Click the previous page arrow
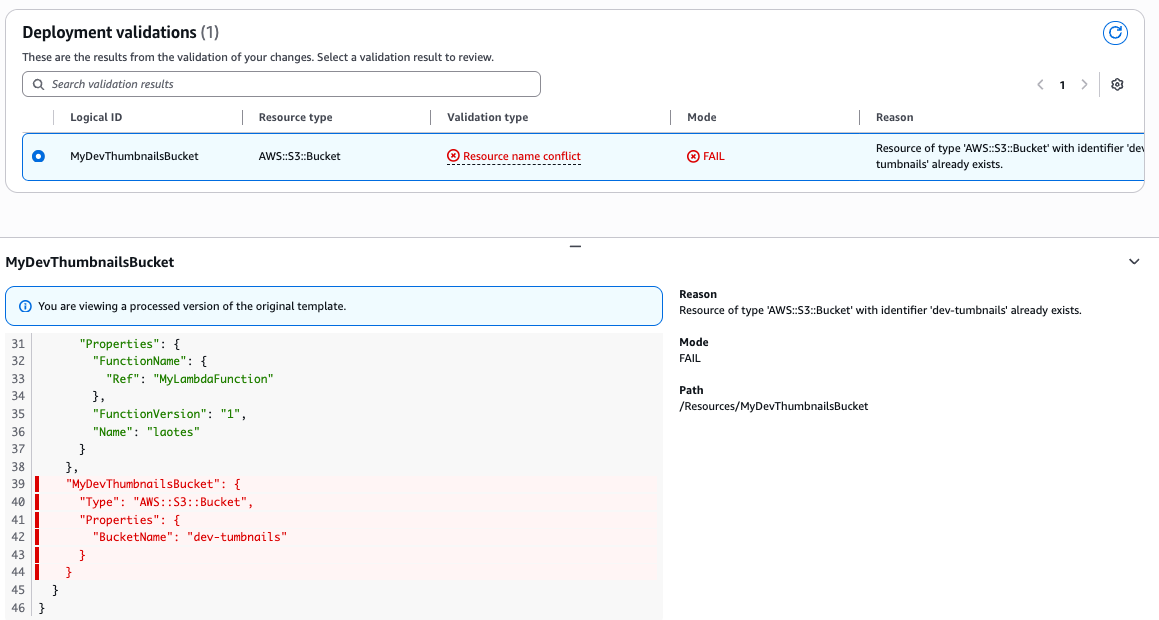 coord(1040,84)
